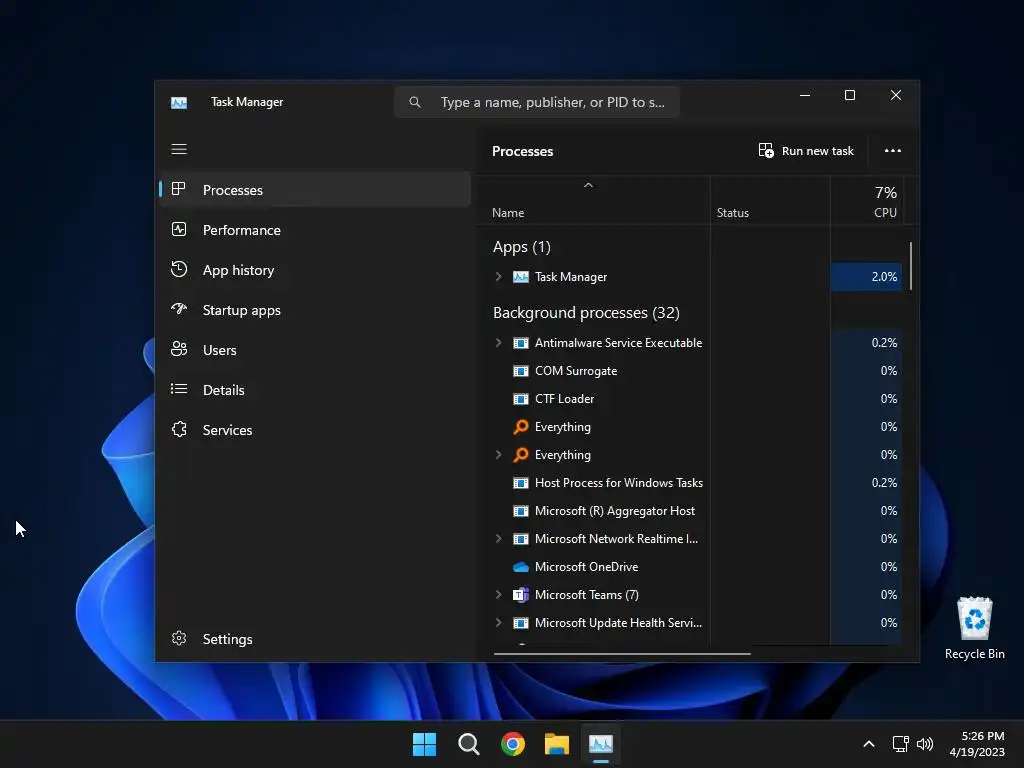Open Recycle Bin desktop icon
1024x768 pixels.
[x=974, y=628]
